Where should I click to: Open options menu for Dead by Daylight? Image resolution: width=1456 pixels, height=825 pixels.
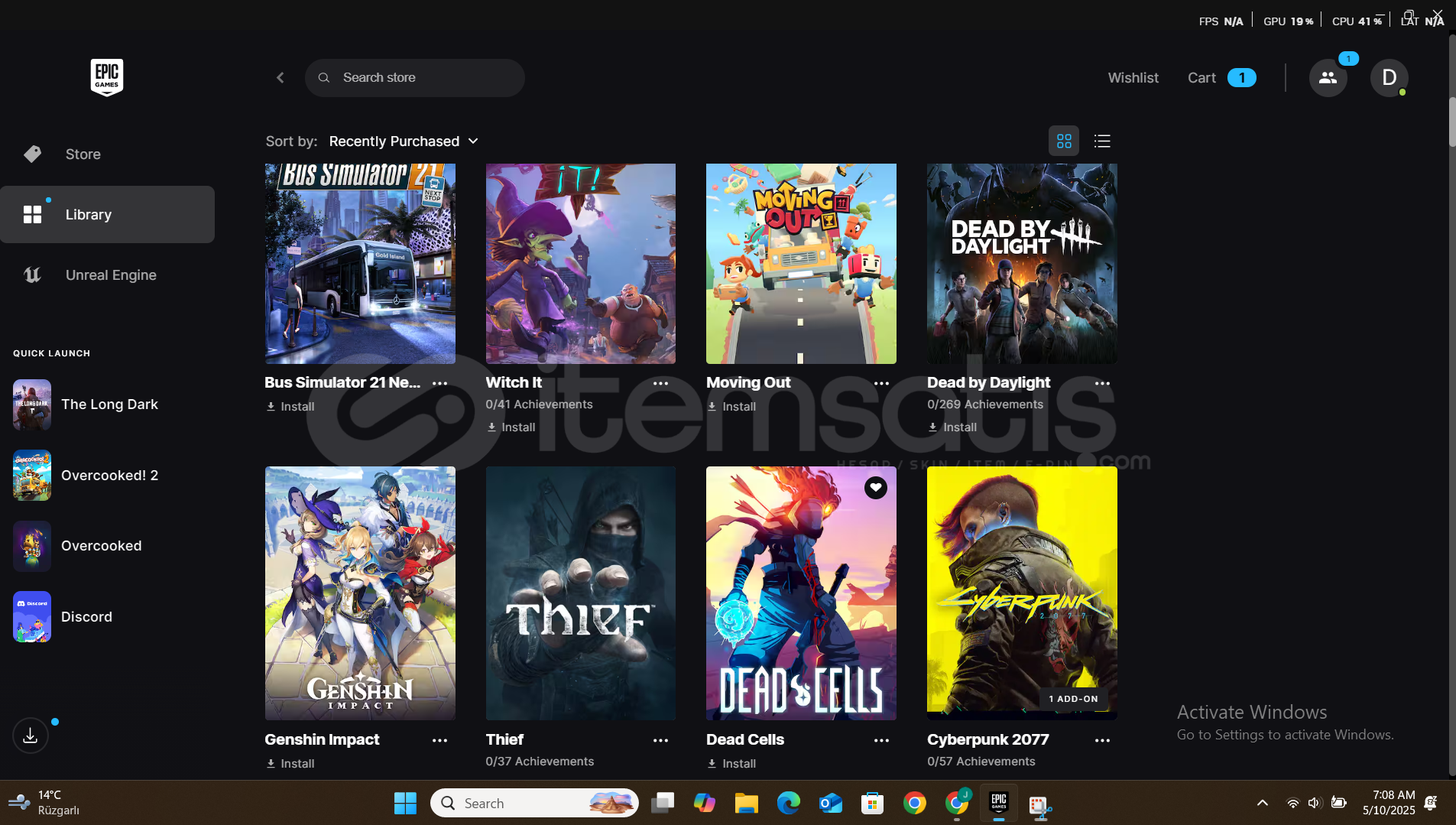click(x=1102, y=384)
